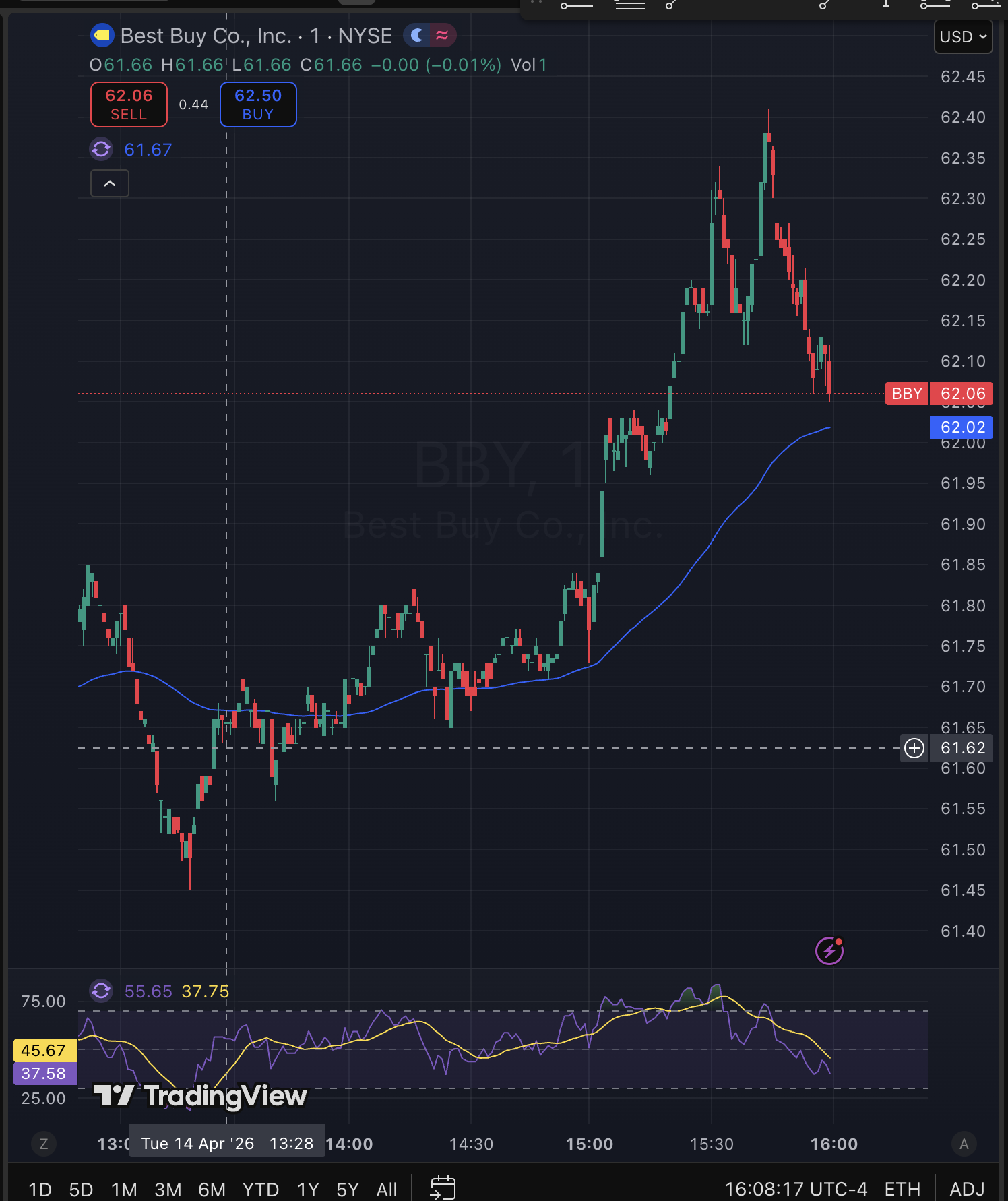The width and height of the screenshot is (1008, 1201).
Task: Click the TradingView logo
Action: pos(200,1096)
